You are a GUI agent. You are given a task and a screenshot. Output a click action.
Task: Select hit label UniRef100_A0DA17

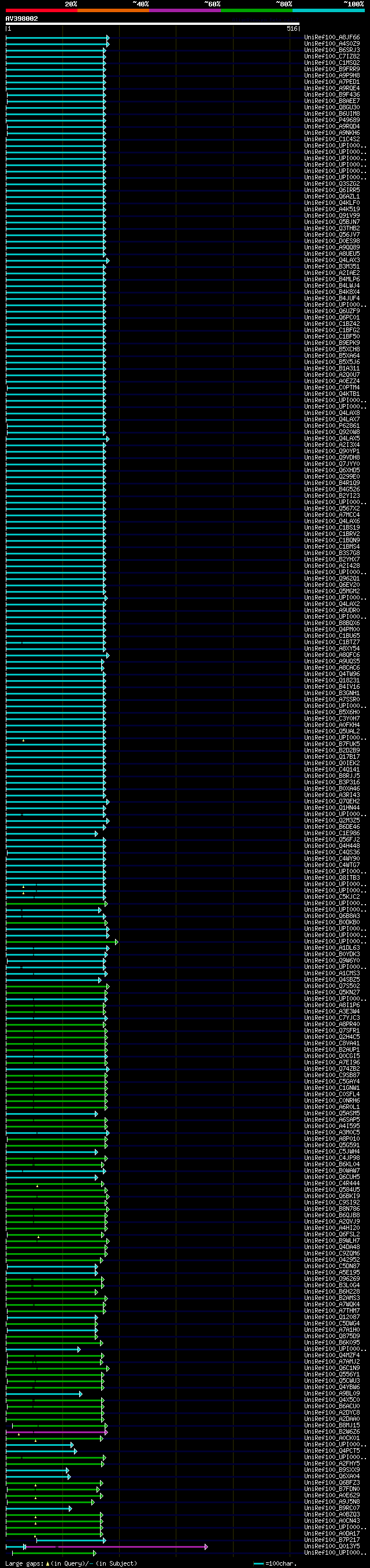[x=332, y=1533]
